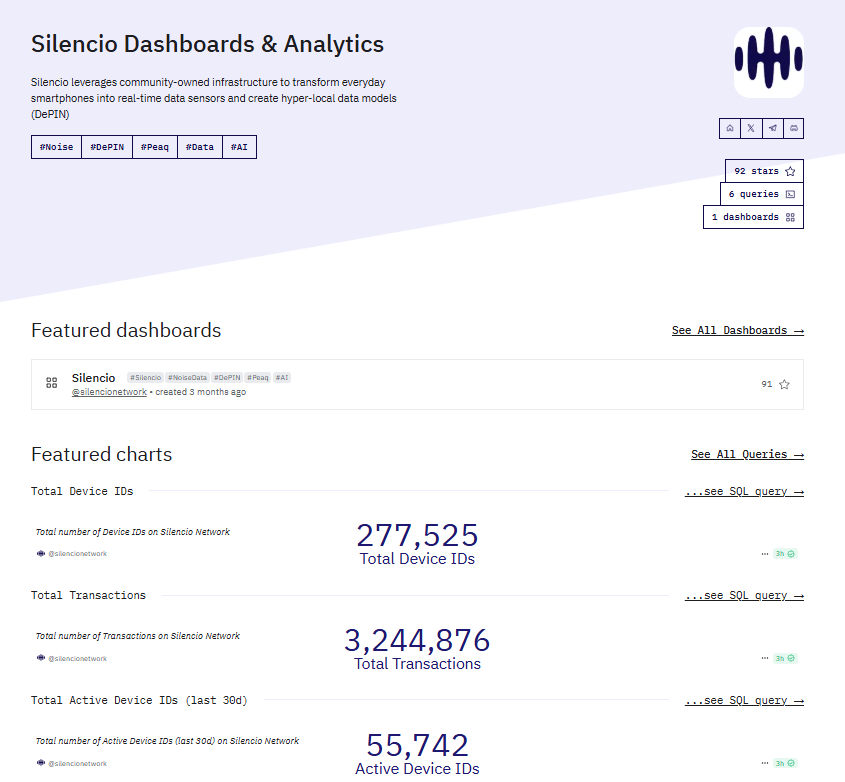Open the more options dots on Total Device IDs chart
The height and width of the screenshot is (782, 845).
tap(765, 554)
